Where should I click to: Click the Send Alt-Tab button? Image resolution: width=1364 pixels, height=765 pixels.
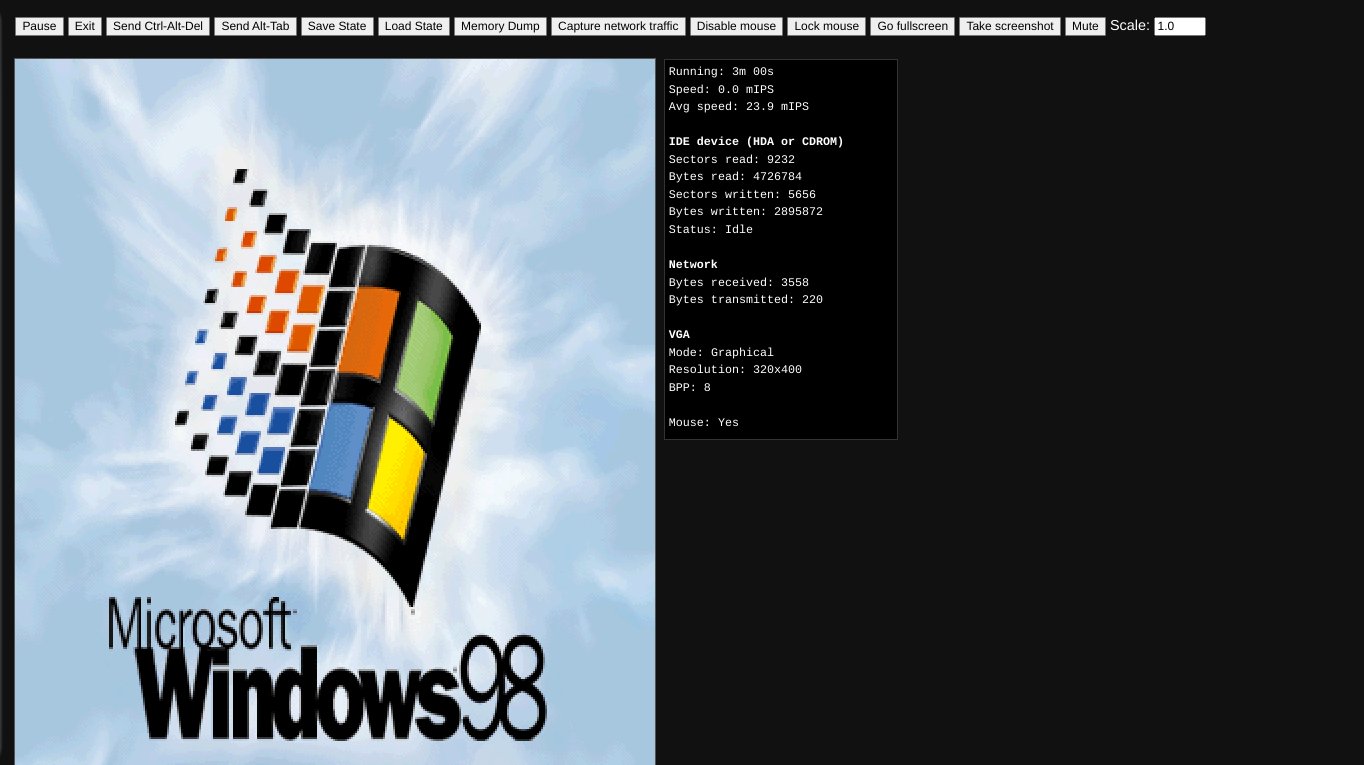coord(255,26)
